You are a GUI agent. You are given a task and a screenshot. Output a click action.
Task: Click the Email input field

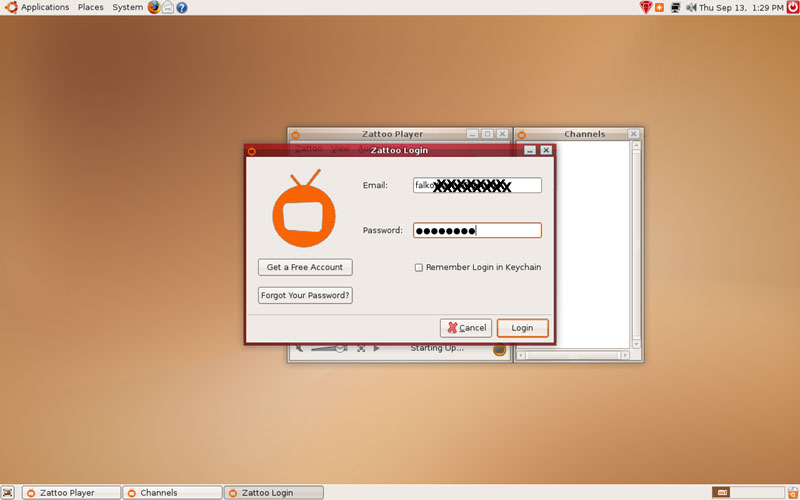point(477,185)
